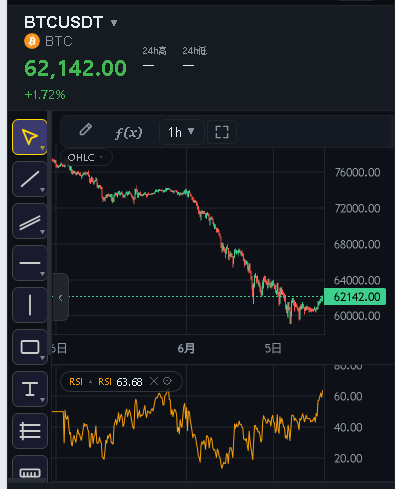Click the 72000.00 price axis label
This screenshot has height=489, width=396.
click(x=357, y=209)
